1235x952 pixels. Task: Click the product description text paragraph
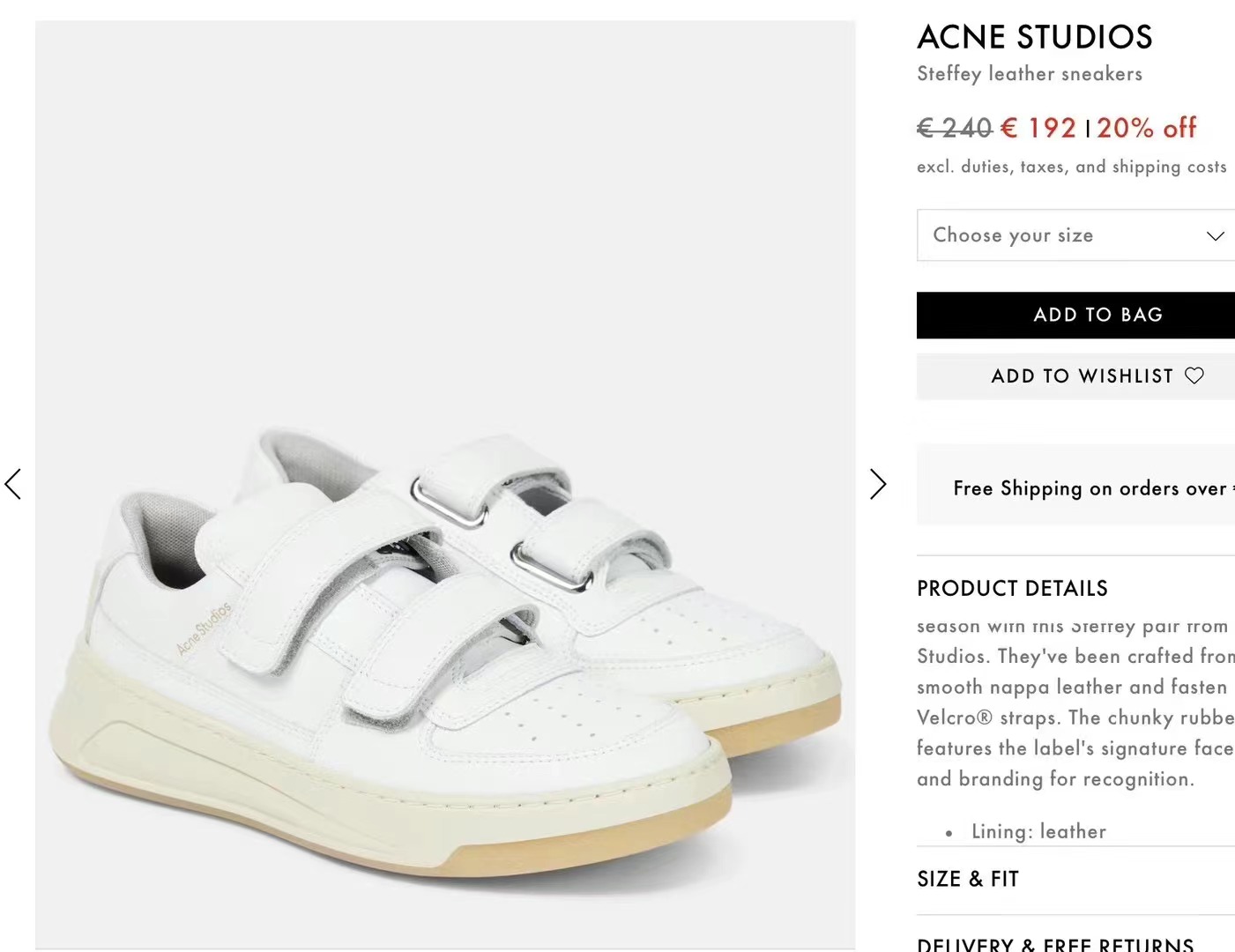pyautogui.click(x=1075, y=703)
